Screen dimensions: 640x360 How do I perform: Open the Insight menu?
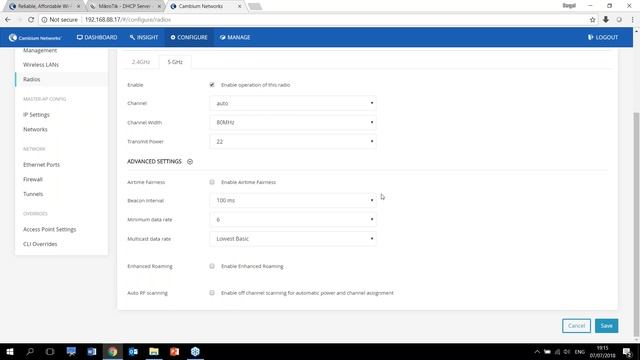click(144, 37)
